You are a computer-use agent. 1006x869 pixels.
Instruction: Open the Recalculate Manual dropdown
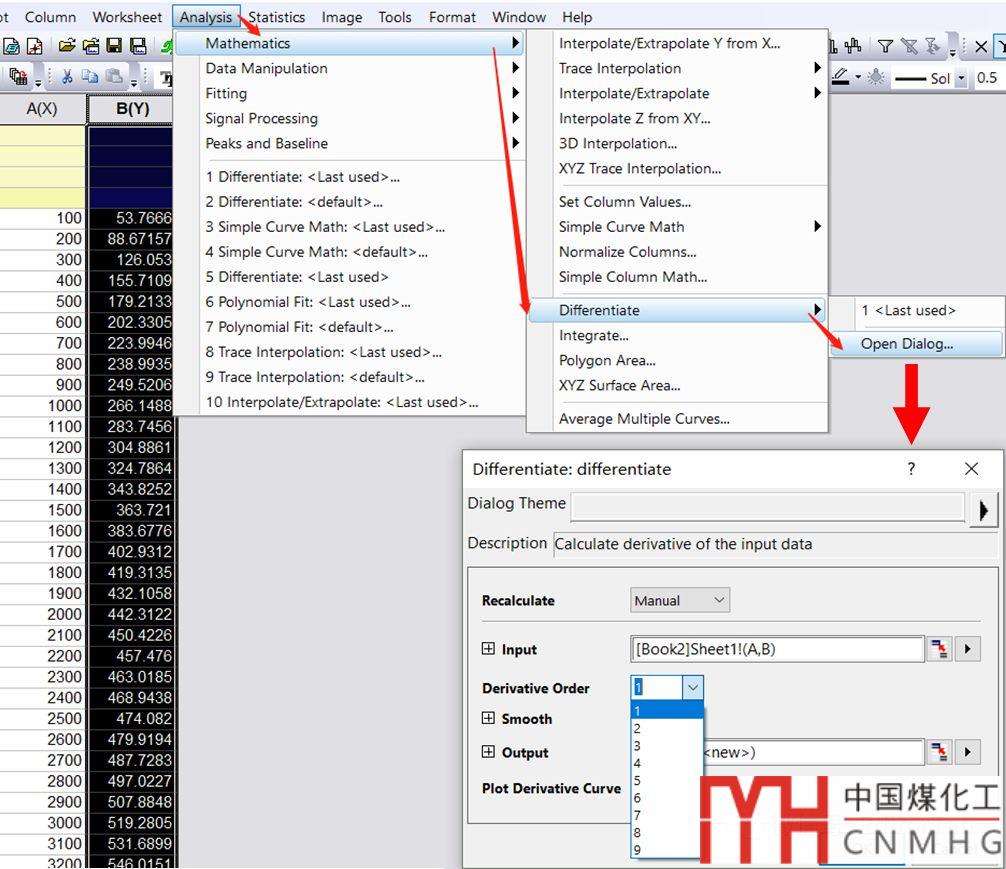[680, 600]
